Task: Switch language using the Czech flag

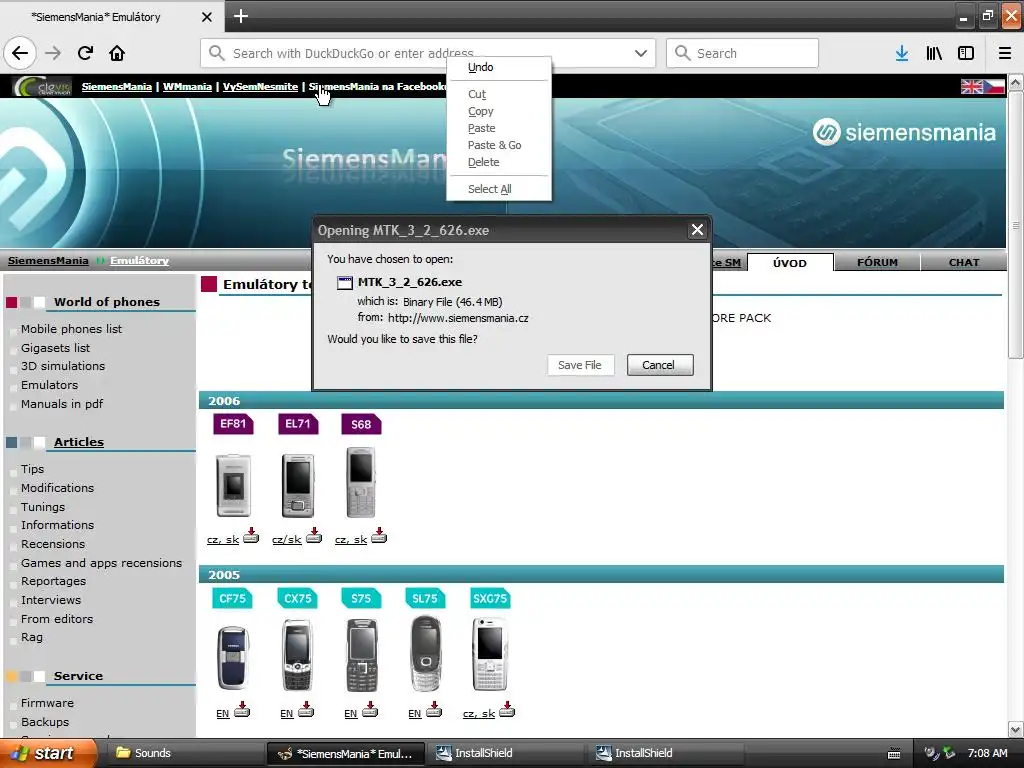Action: tap(994, 86)
